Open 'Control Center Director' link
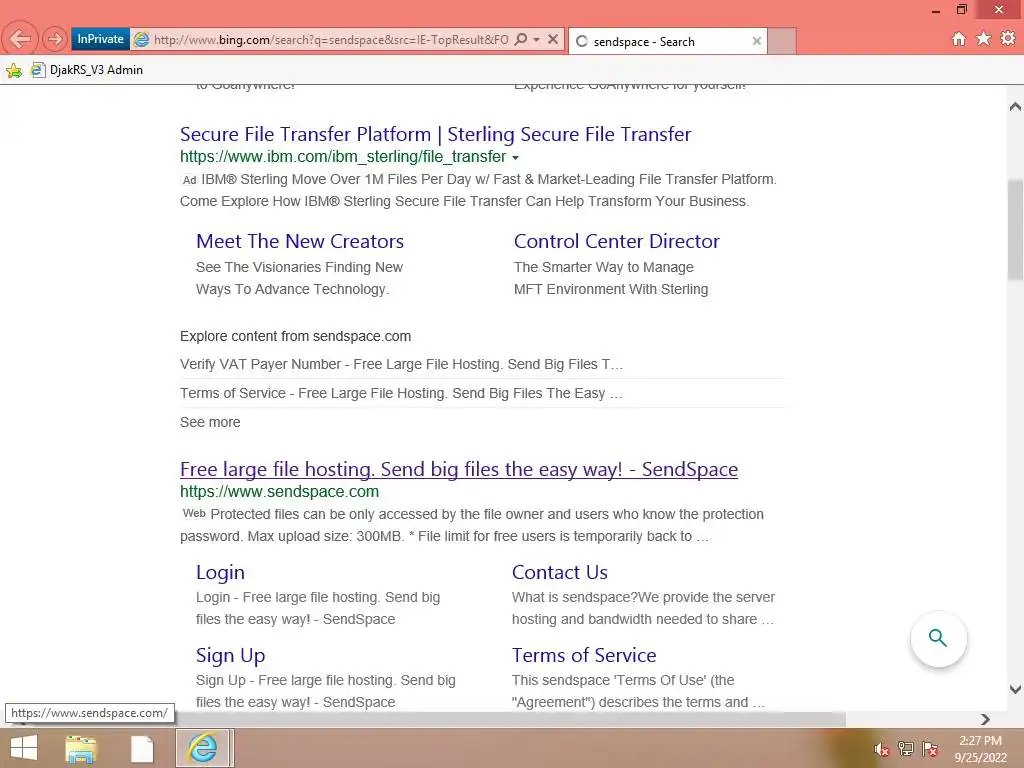The image size is (1024, 768). [616, 241]
